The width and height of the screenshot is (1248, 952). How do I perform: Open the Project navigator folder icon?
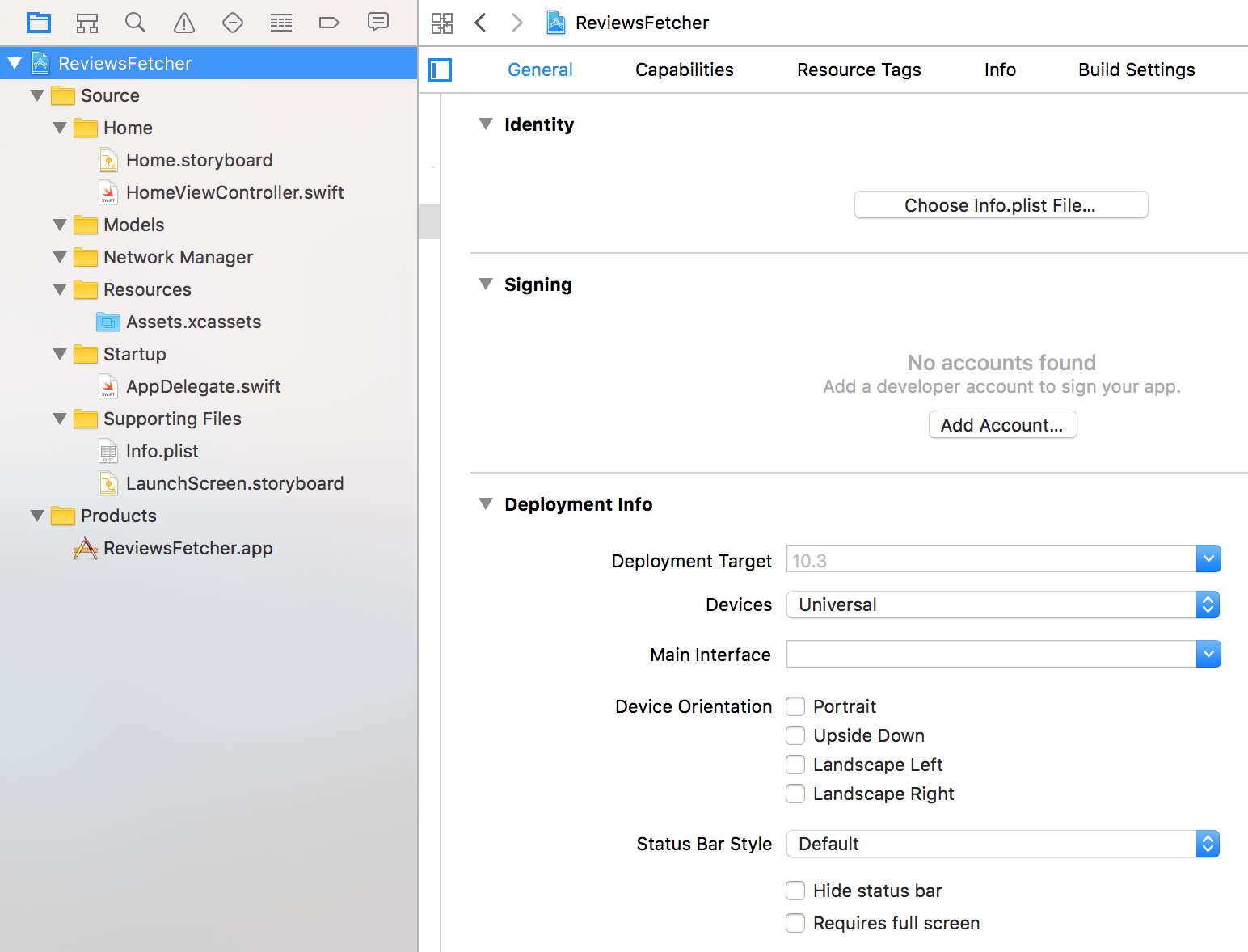point(38,23)
